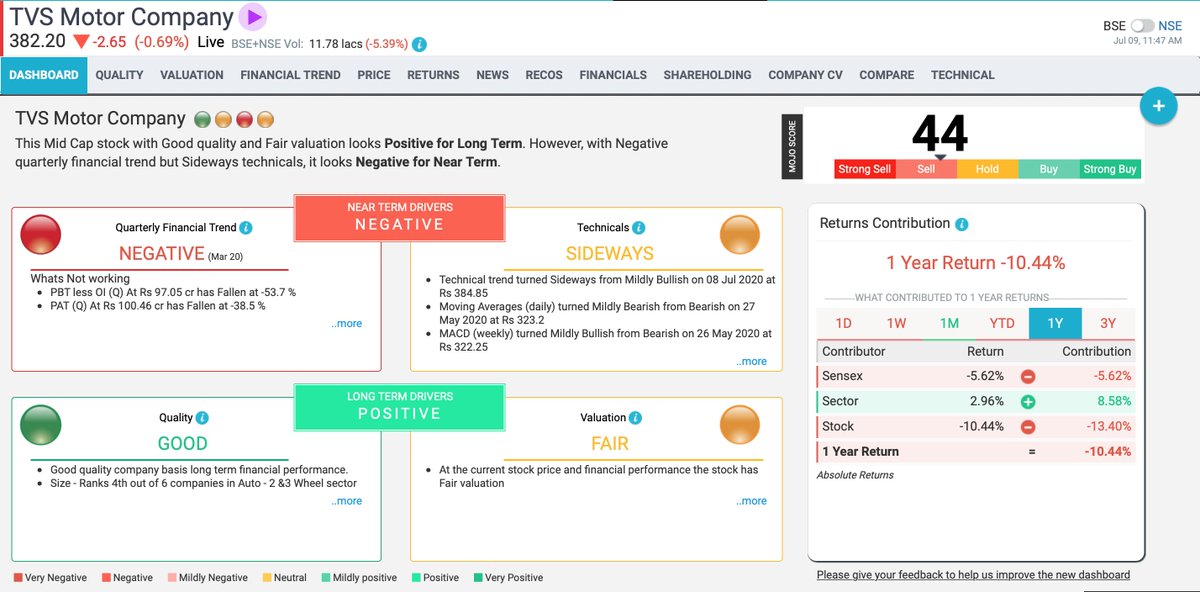Viewport: 1200px width, 592px height.
Task: Click last orange dot beside company heading
Action: tap(265, 119)
